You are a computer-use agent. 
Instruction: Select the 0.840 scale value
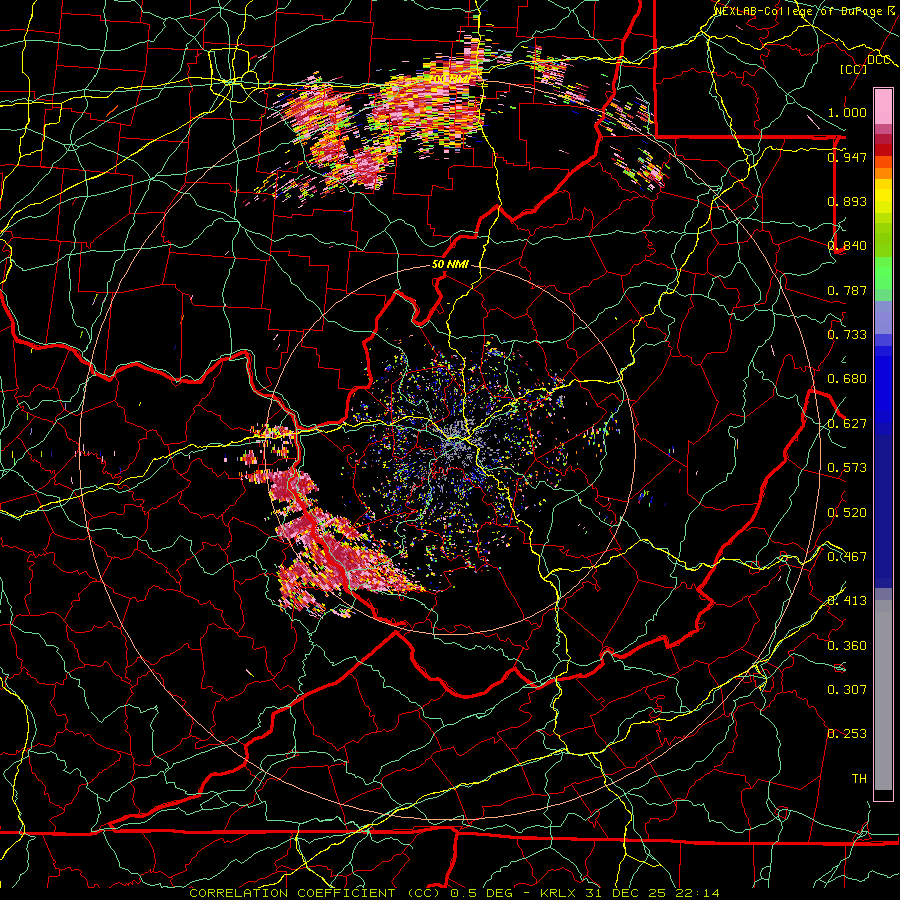click(x=847, y=246)
